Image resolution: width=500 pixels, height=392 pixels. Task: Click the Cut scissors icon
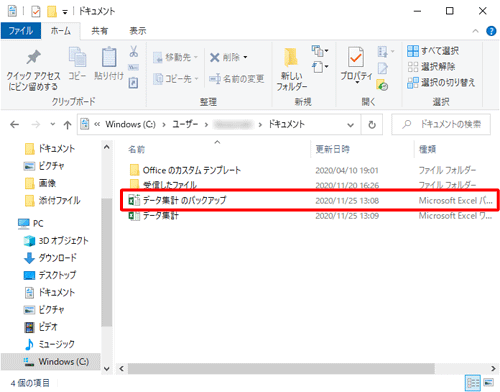coord(134,51)
